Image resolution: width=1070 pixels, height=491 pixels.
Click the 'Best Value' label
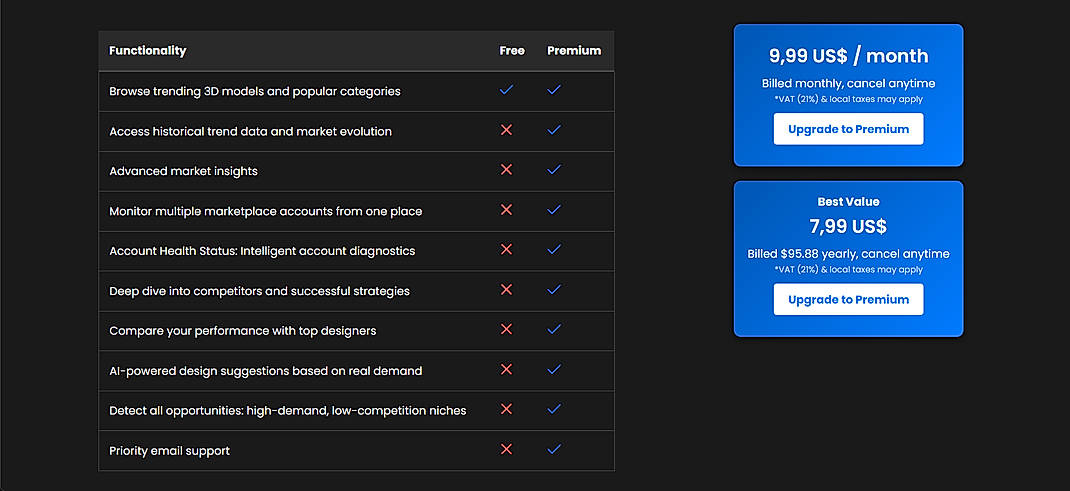[848, 202]
